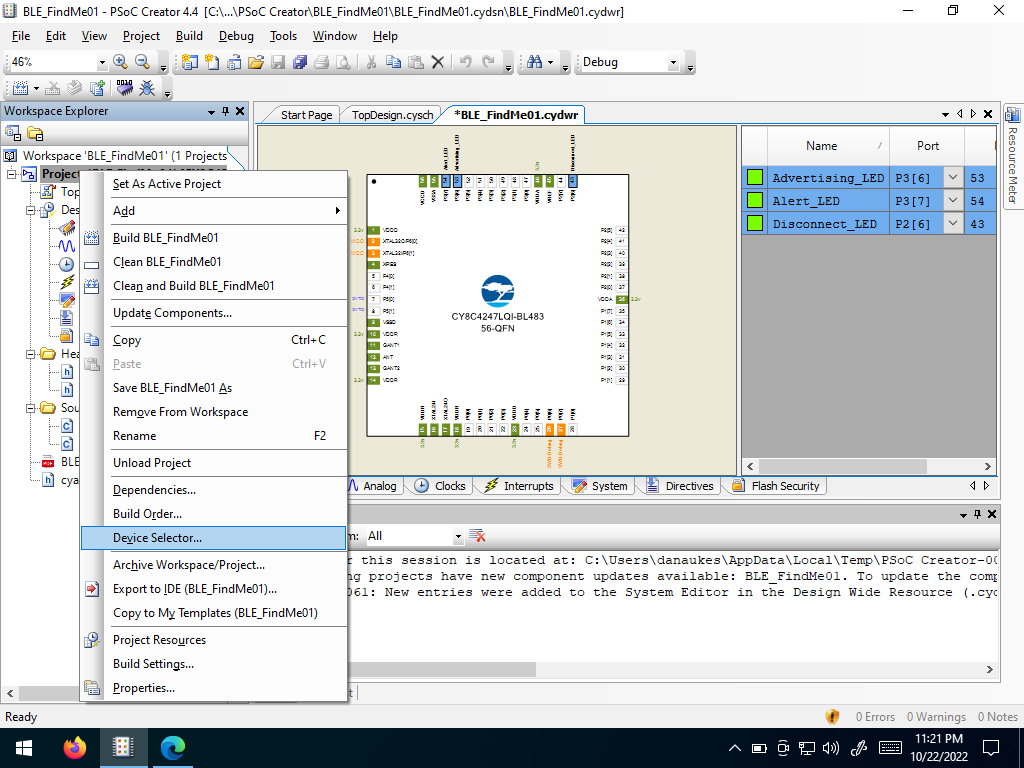Click the Program chip toolbar icon

point(124,88)
